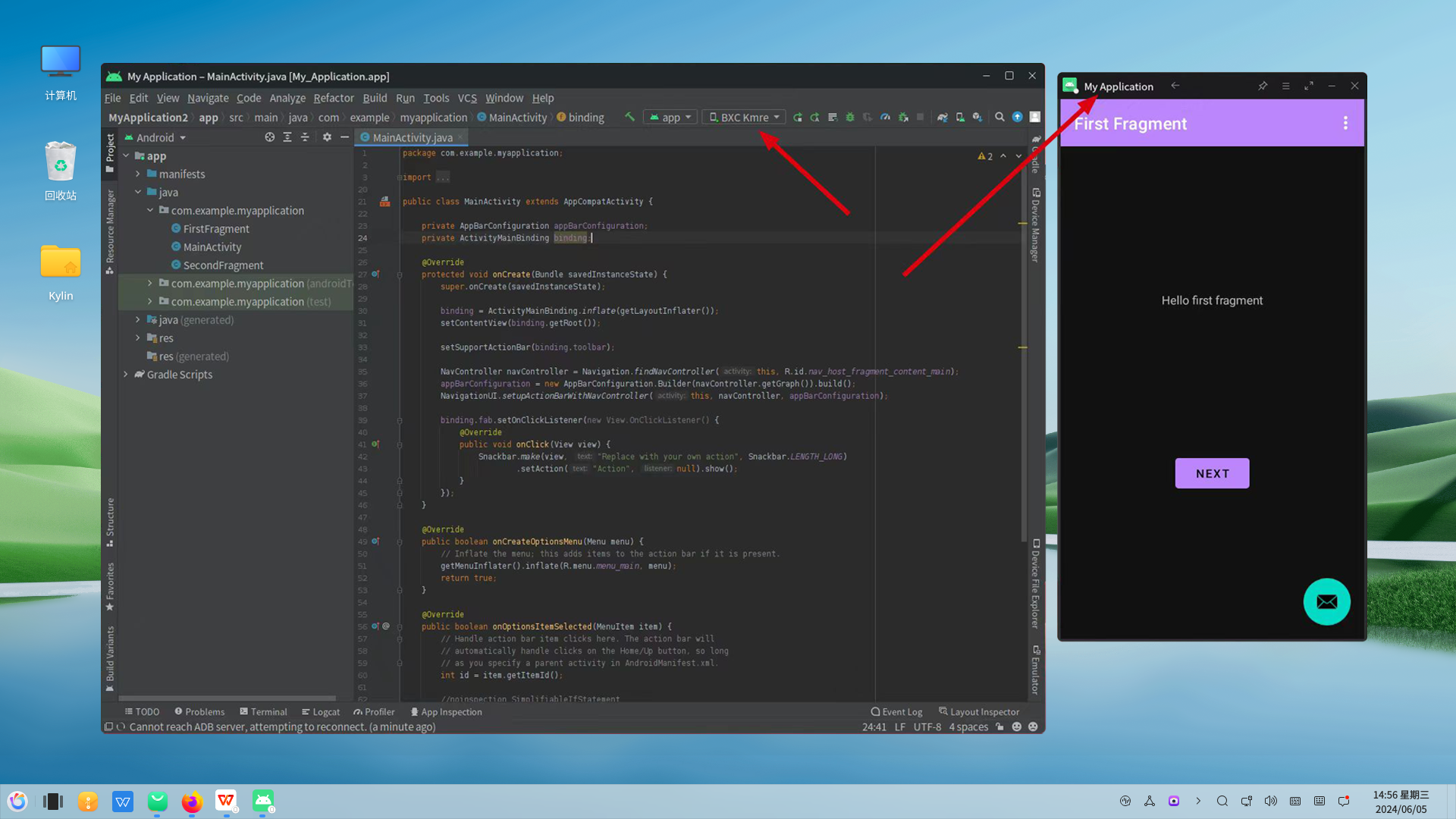
Task: Click Sync Project with Gradle Files icon
Action: [x=942, y=117]
